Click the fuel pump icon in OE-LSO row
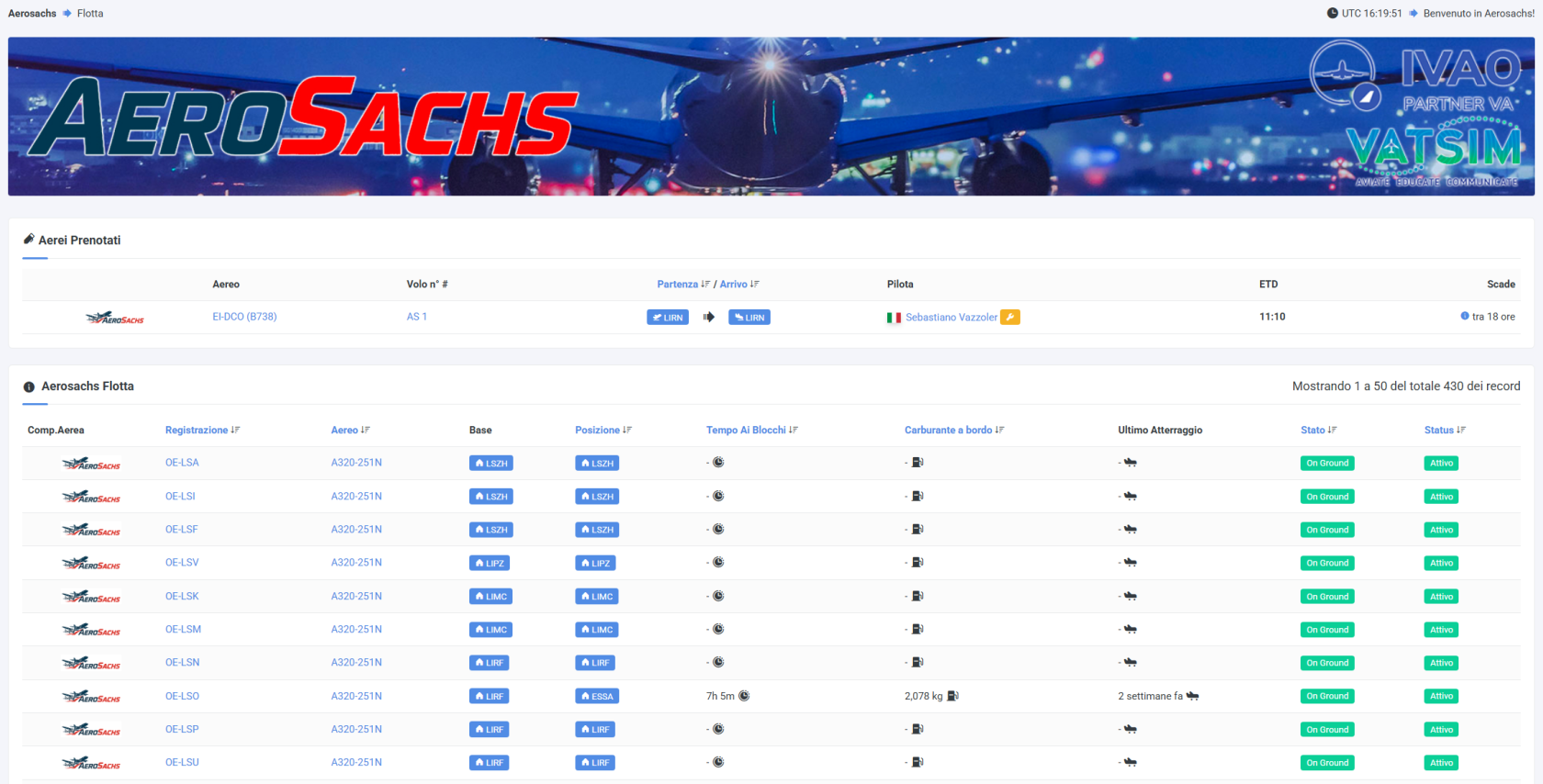Screen dimensions: 1543x784 pos(953,697)
